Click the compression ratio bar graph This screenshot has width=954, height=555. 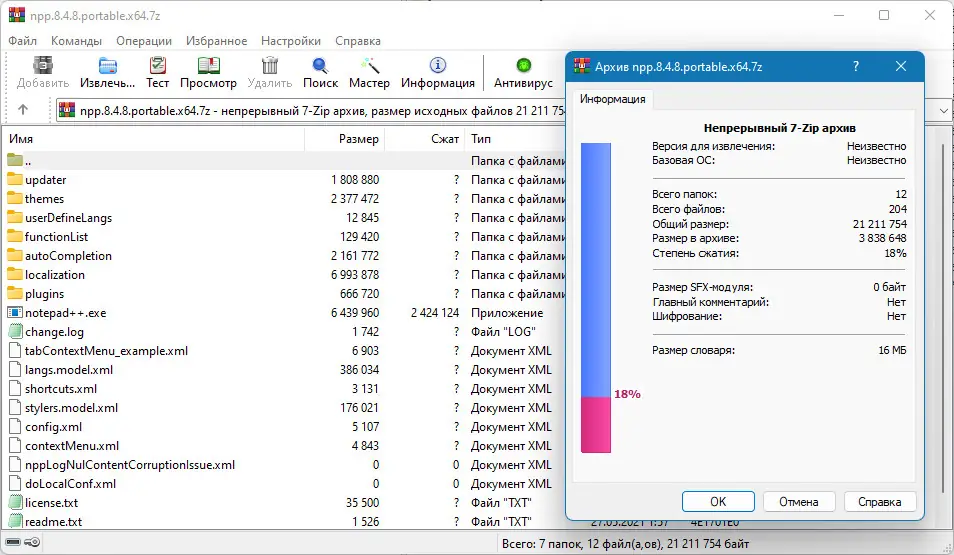click(x=596, y=298)
